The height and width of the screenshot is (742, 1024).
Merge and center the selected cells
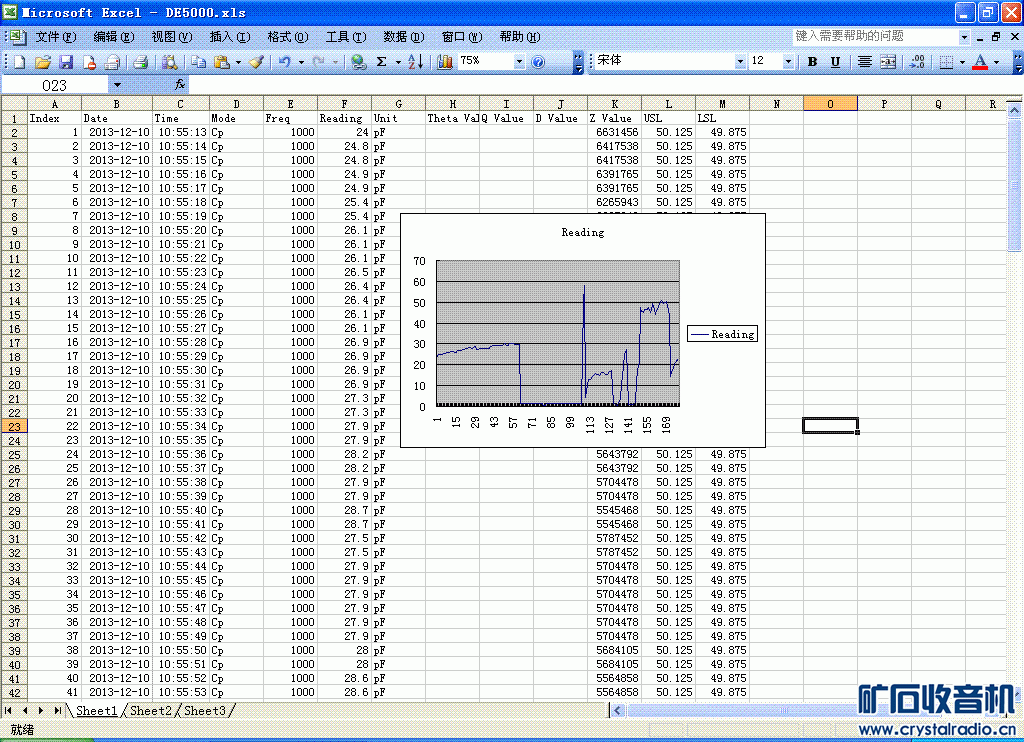(x=888, y=62)
